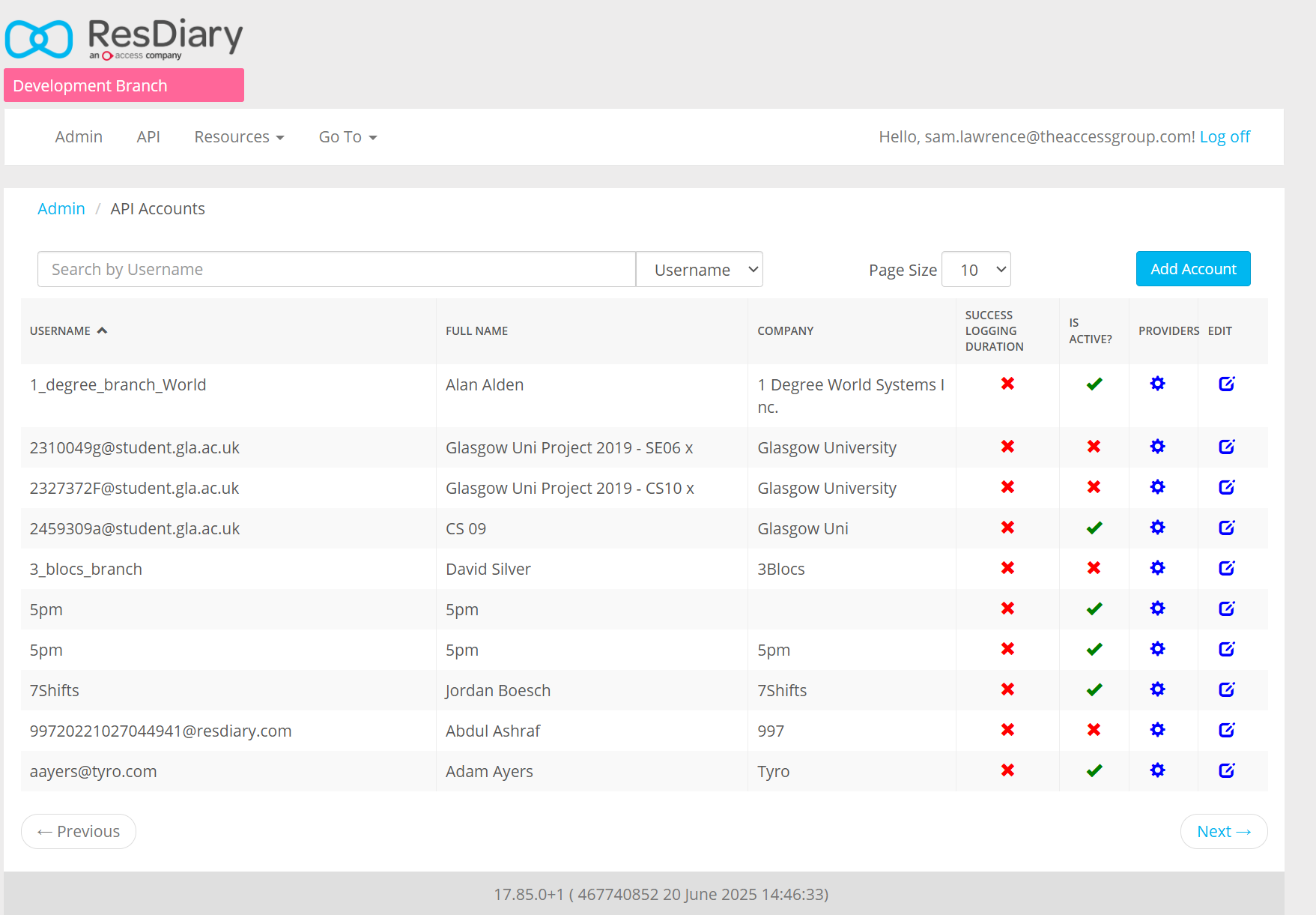Focus the Search by Username field

336,269
